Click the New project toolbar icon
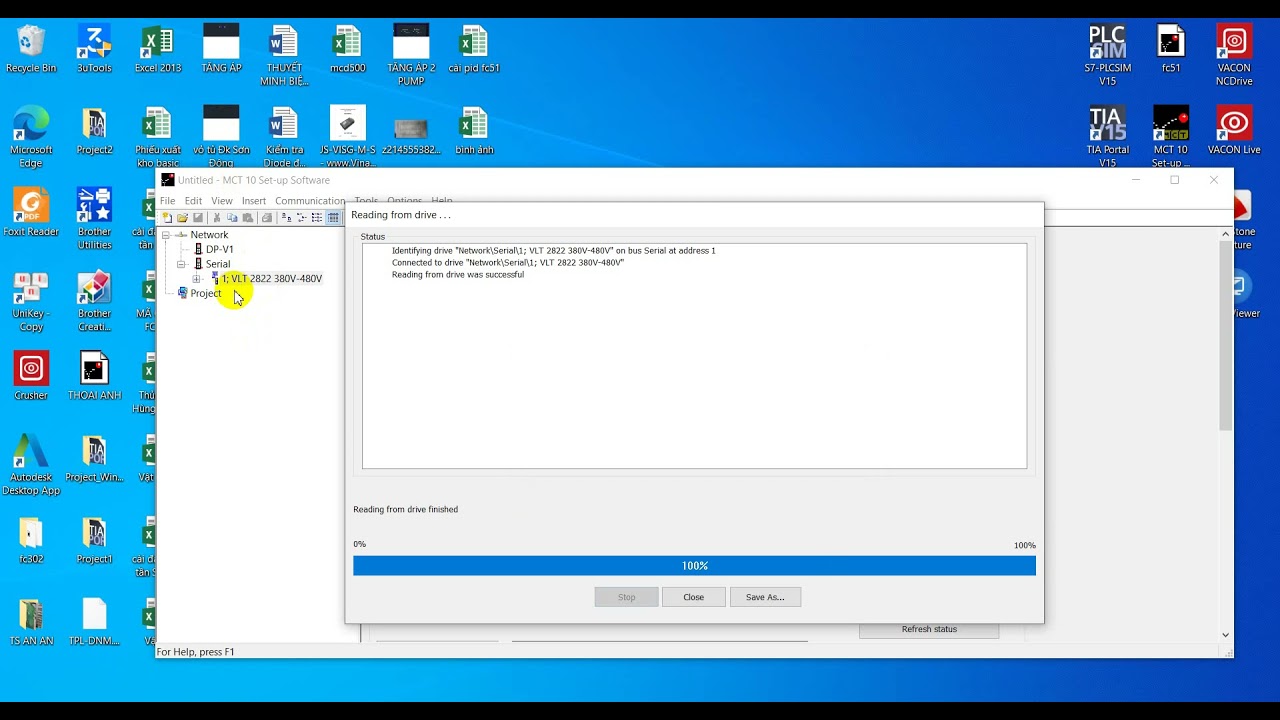The height and width of the screenshot is (720, 1280). (167, 217)
